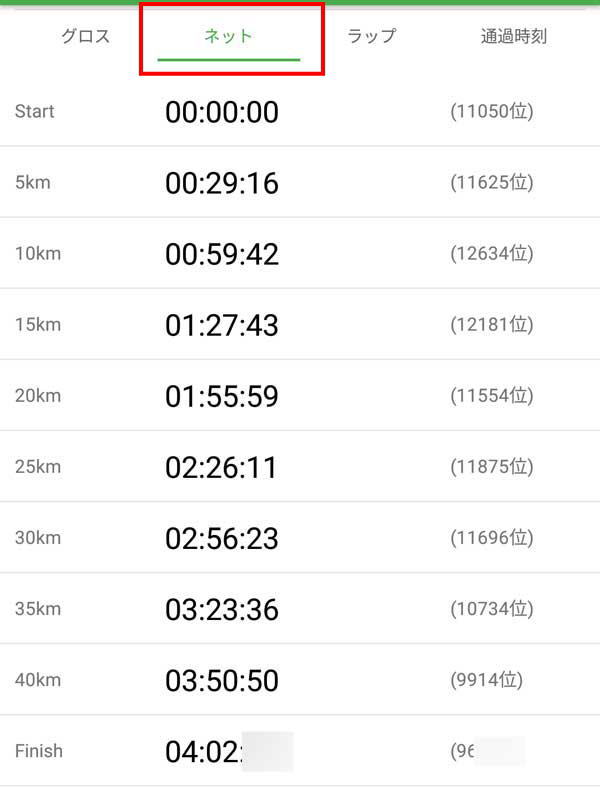The height and width of the screenshot is (788, 600).
Task: Click the 5km ranking (11625位)
Action: (x=491, y=183)
